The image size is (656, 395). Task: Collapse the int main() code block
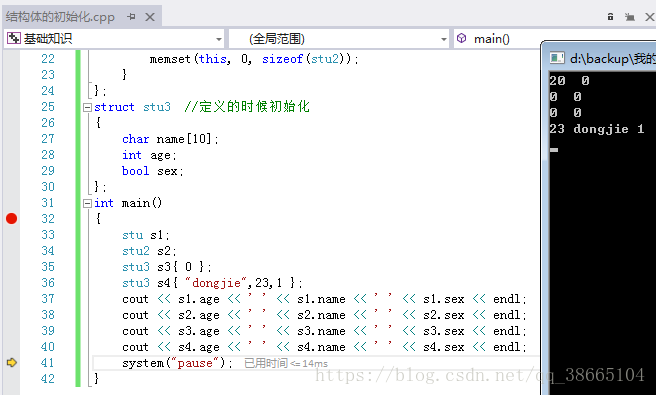pyautogui.click(x=87, y=203)
